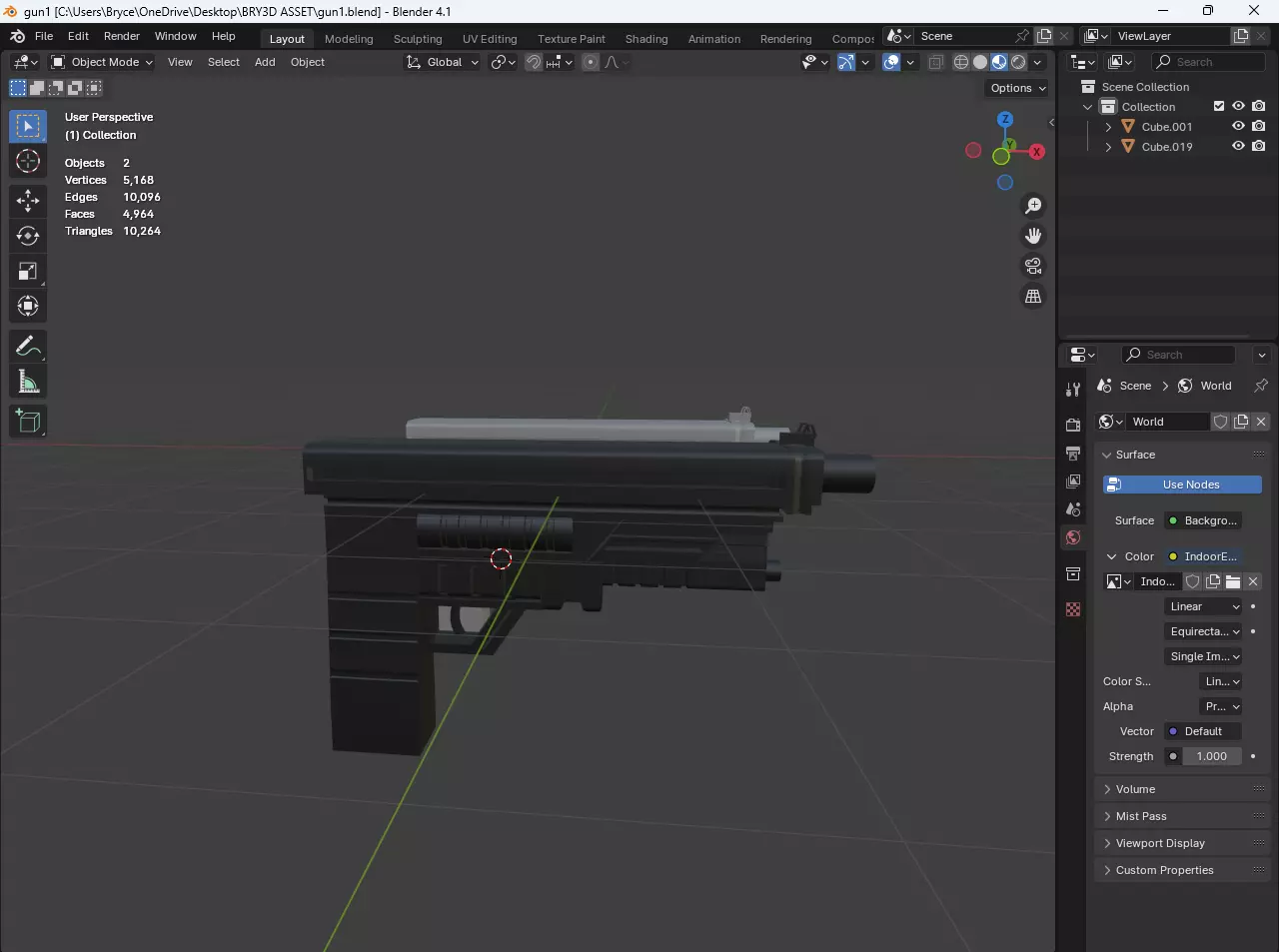Viewport: 1279px width, 952px height.
Task: Open the File menu
Action: tap(44, 36)
